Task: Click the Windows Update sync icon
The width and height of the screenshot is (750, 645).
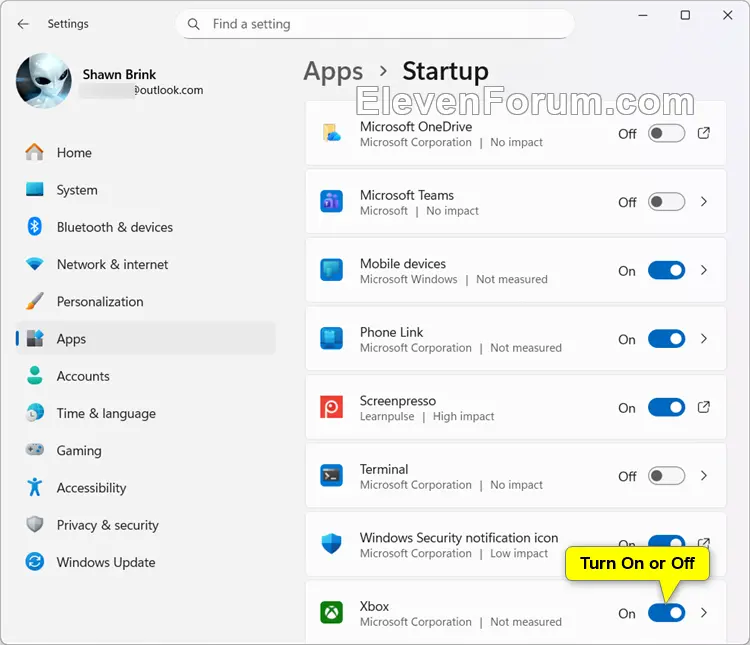Action: 34,562
